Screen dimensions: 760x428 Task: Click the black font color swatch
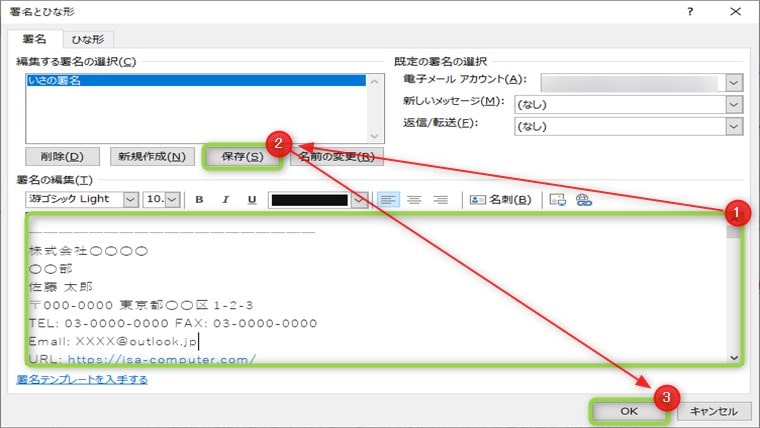coord(310,200)
